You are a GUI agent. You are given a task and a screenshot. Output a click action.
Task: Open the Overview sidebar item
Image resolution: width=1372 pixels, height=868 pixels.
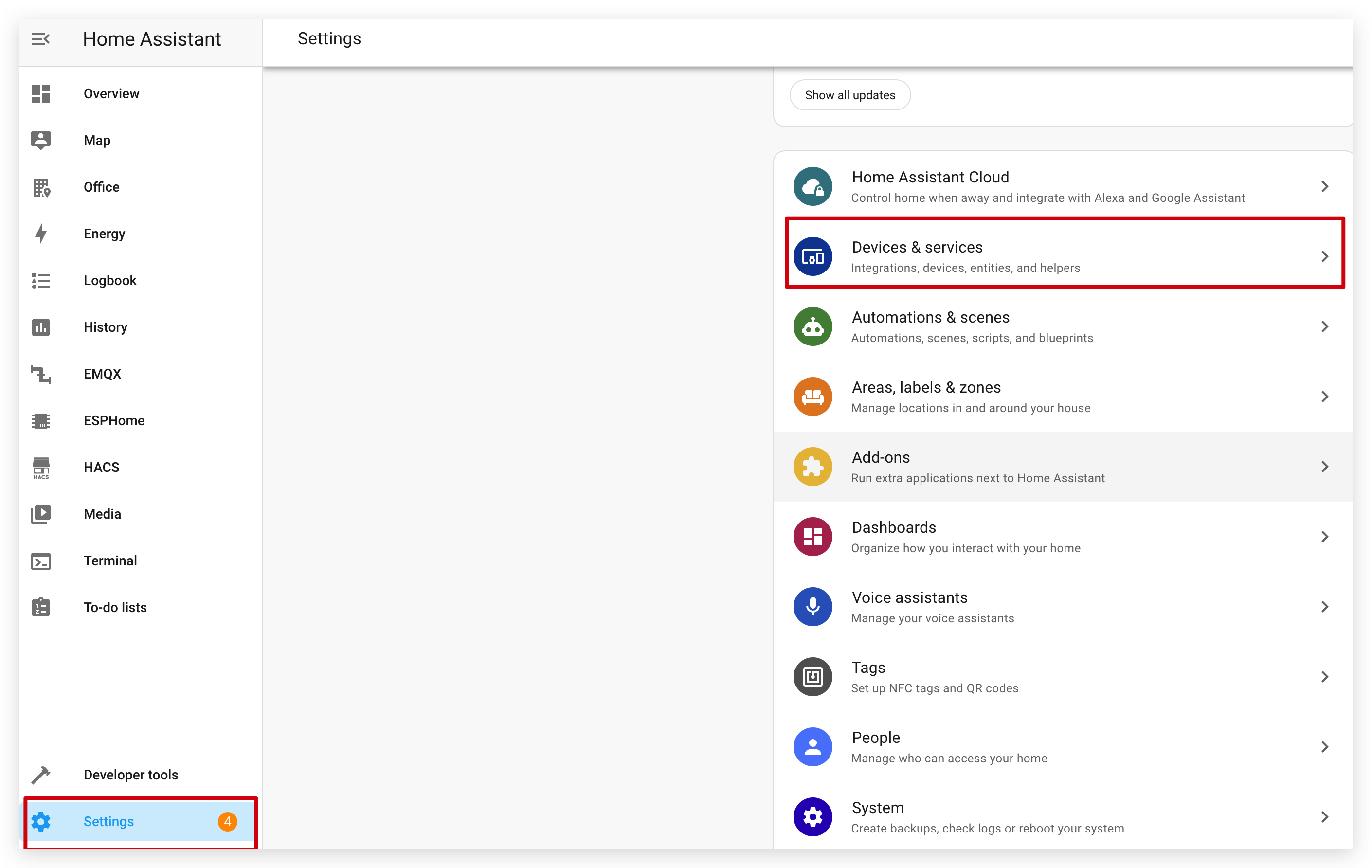click(140, 93)
